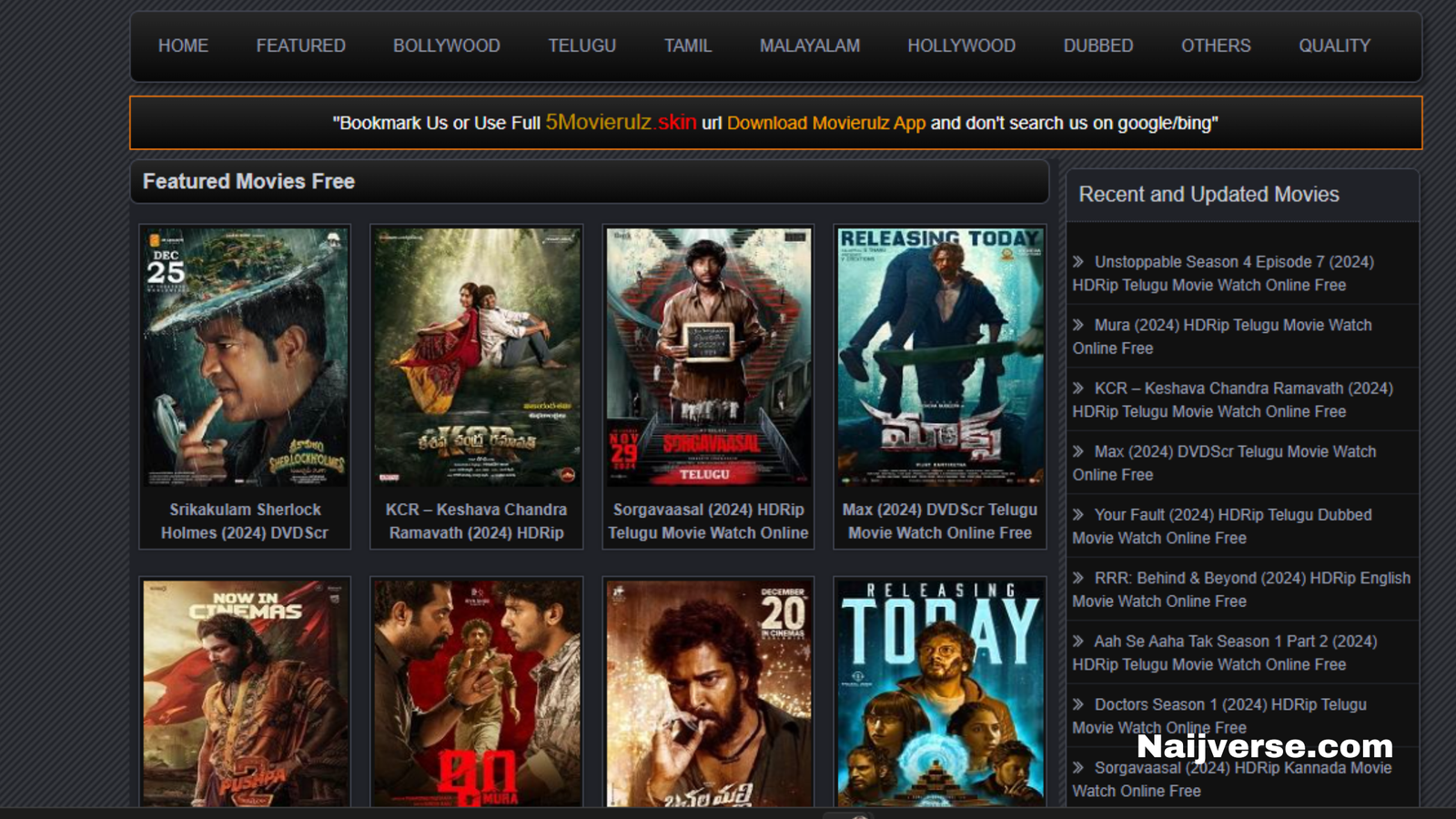Open the December 20 movie poster
Screen dimensions: 1456x819
tap(708, 693)
